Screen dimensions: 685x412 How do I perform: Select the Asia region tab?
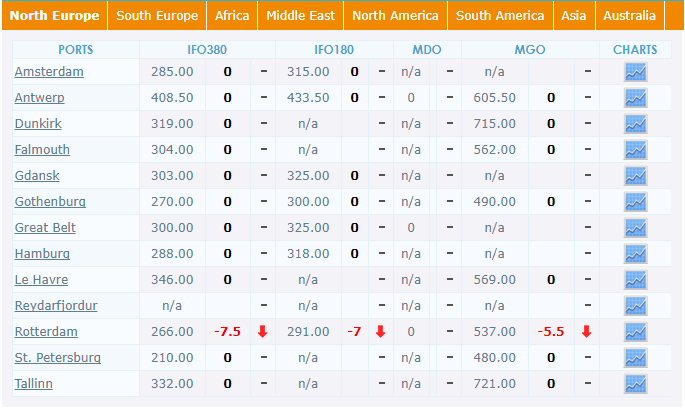[x=574, y=16]
